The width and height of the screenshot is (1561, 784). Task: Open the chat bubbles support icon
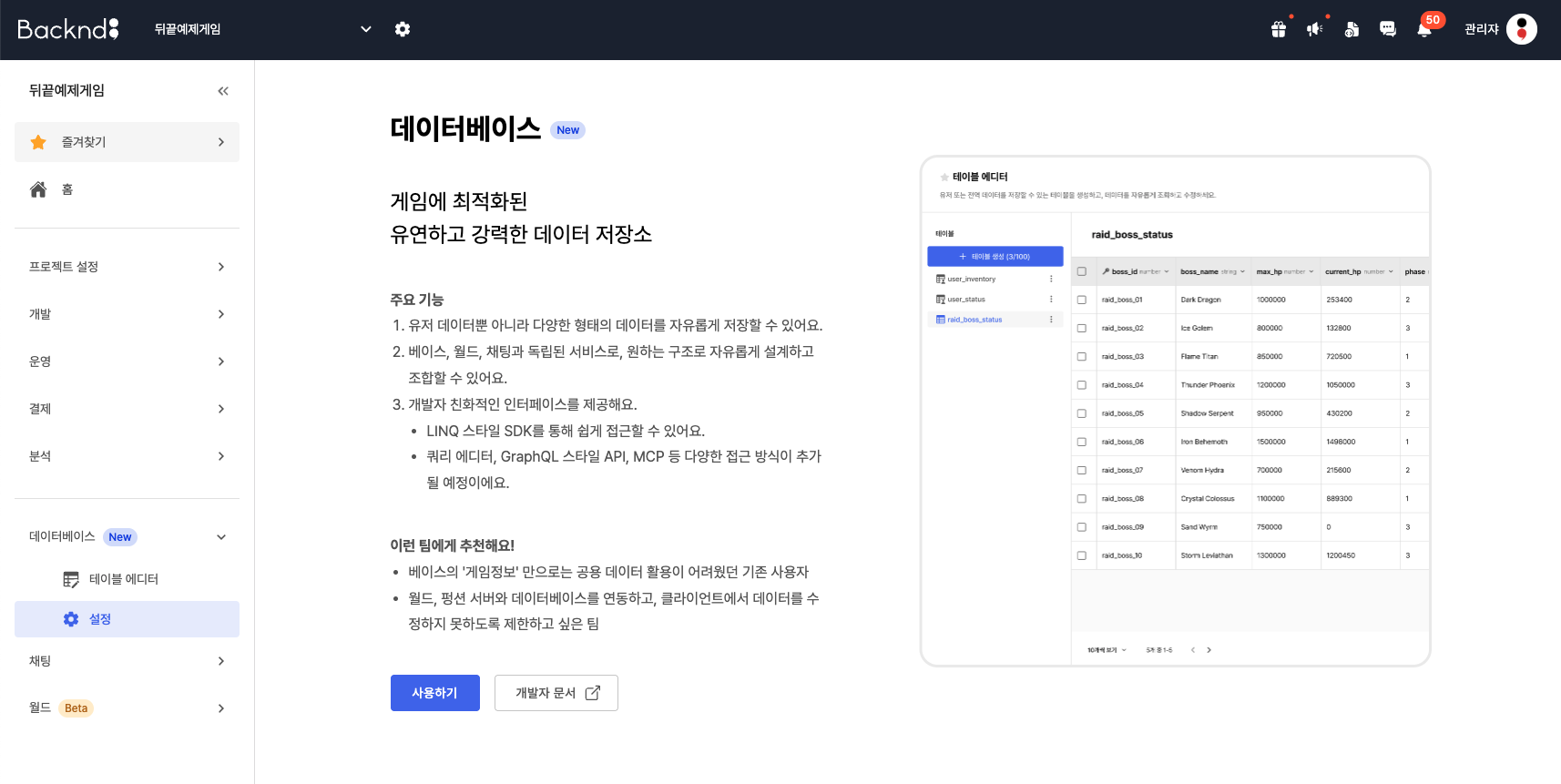tap(1388, 29)
